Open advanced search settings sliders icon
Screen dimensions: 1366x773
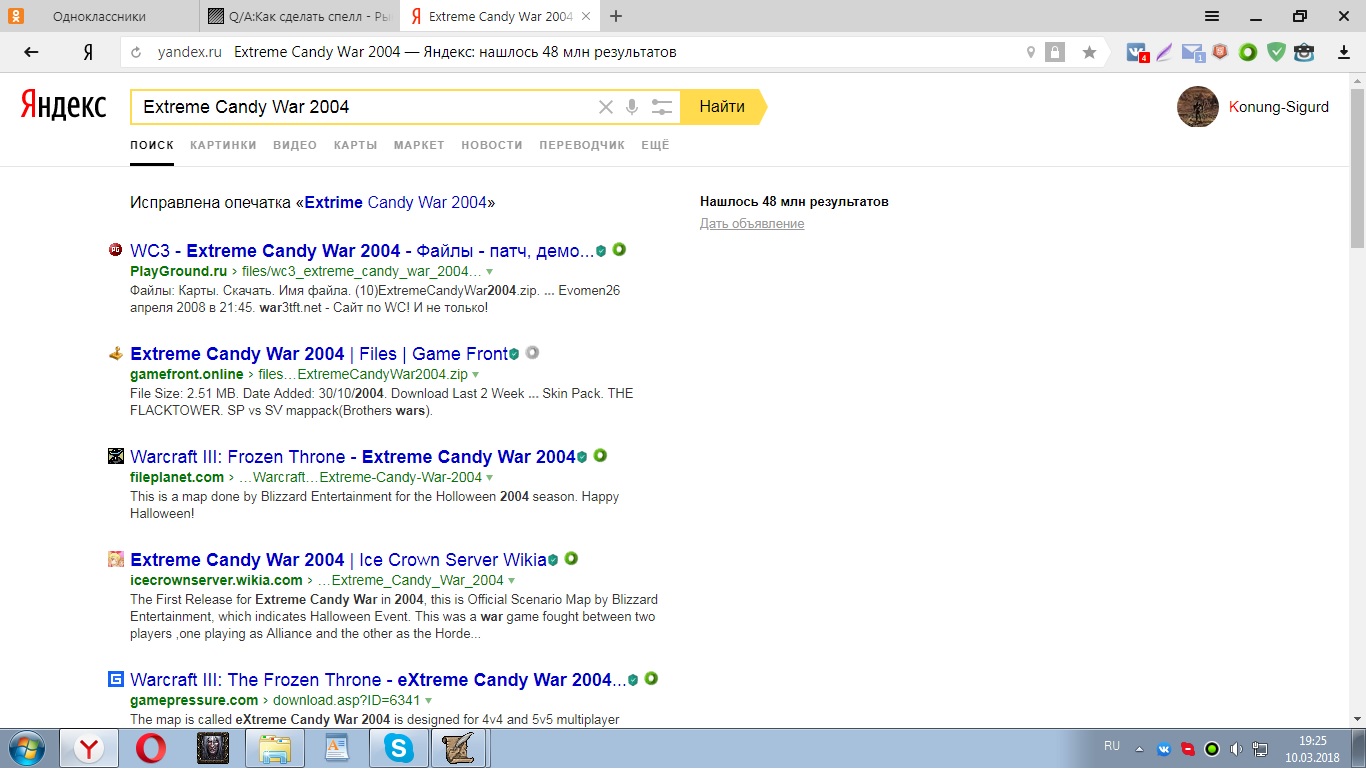(661, 107)
